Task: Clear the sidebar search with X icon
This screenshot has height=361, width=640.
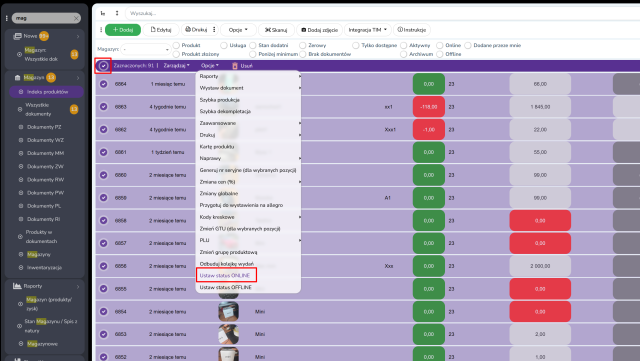Action: (76, 18)
